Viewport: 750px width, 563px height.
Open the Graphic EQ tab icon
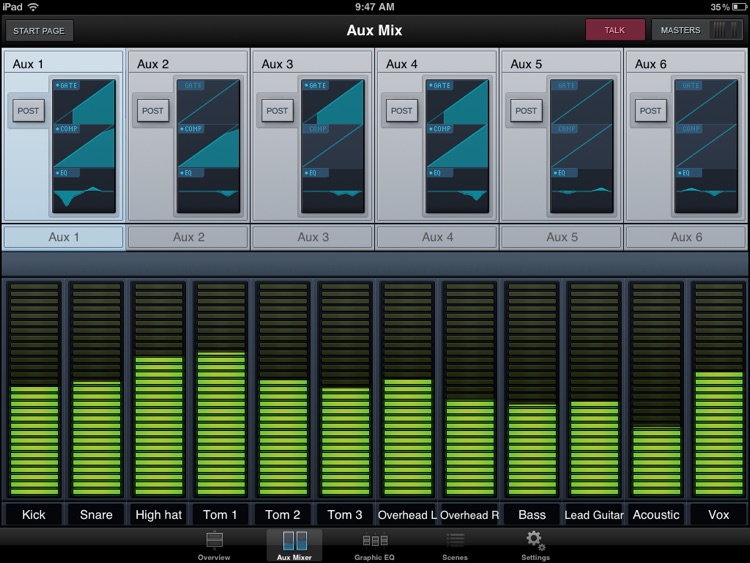[375, 540]
